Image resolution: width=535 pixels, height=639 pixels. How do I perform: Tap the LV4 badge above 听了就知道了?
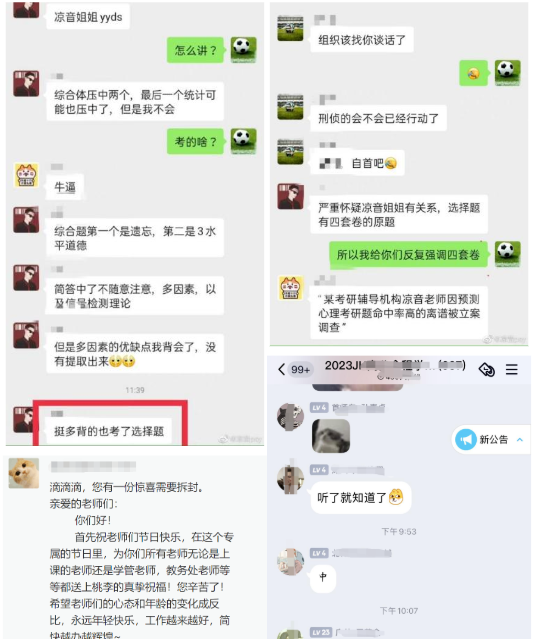pos(319,470)
